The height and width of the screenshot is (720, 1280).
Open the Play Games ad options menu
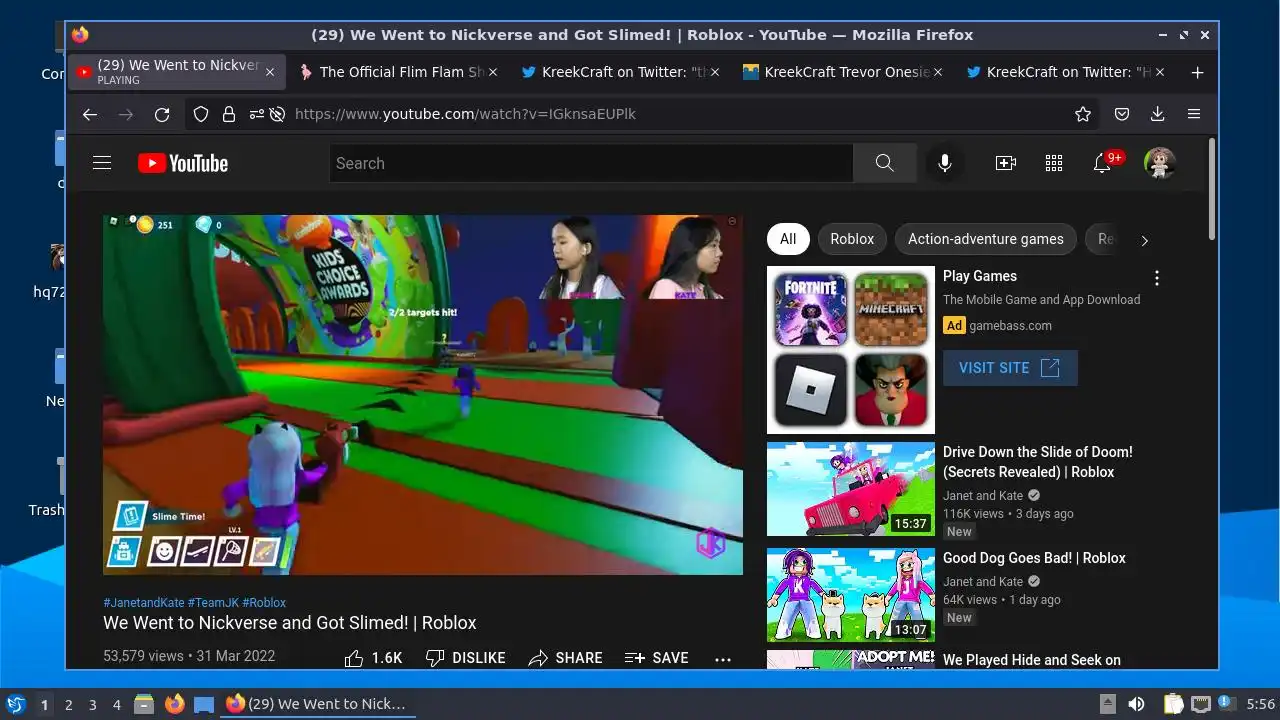pyautogui.click(x=1157, y=278)
